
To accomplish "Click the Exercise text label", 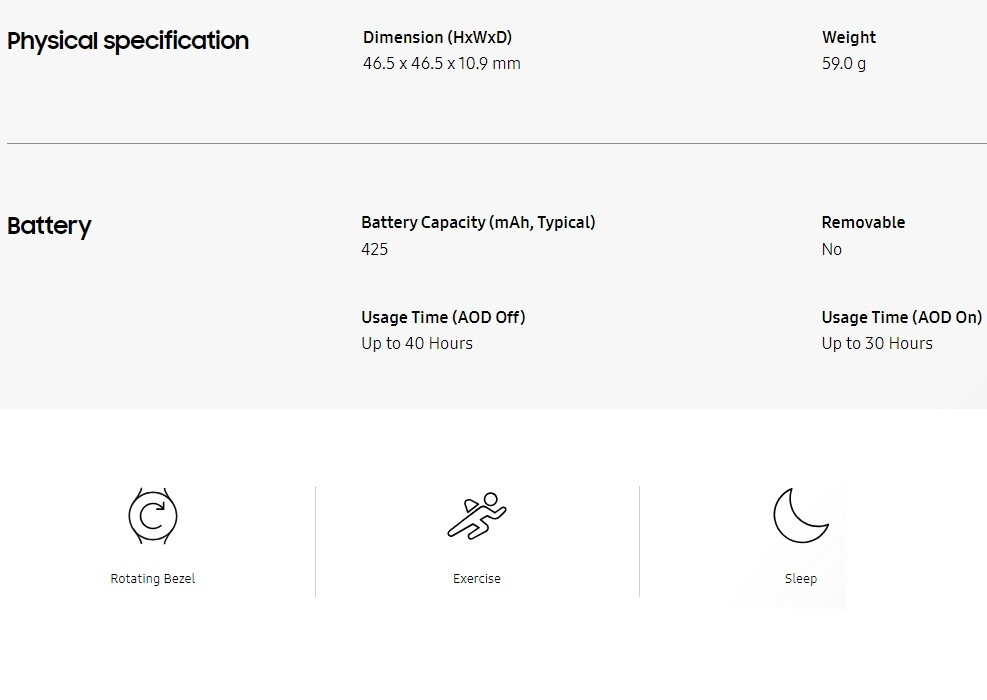I will tap(477, 579).
